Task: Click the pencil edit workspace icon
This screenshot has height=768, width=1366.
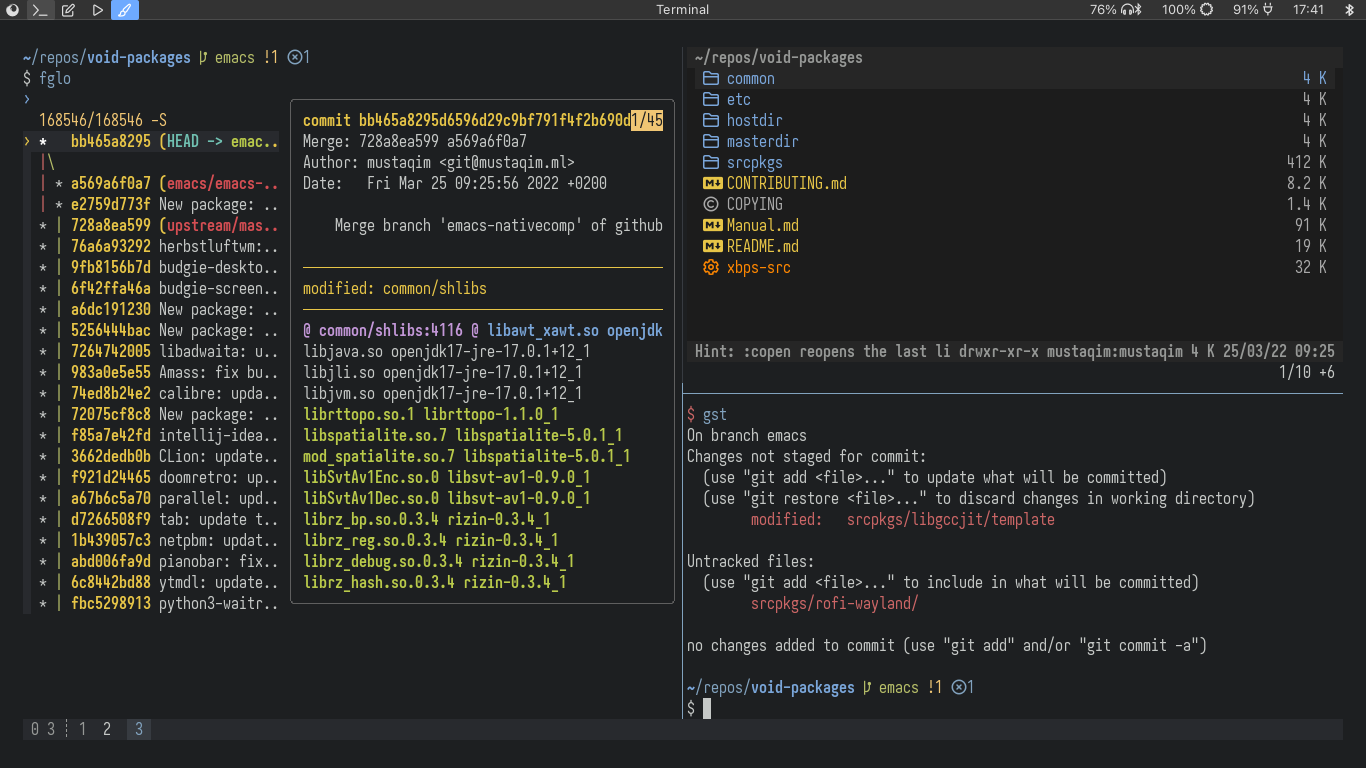Action: (x=68, y=10)
